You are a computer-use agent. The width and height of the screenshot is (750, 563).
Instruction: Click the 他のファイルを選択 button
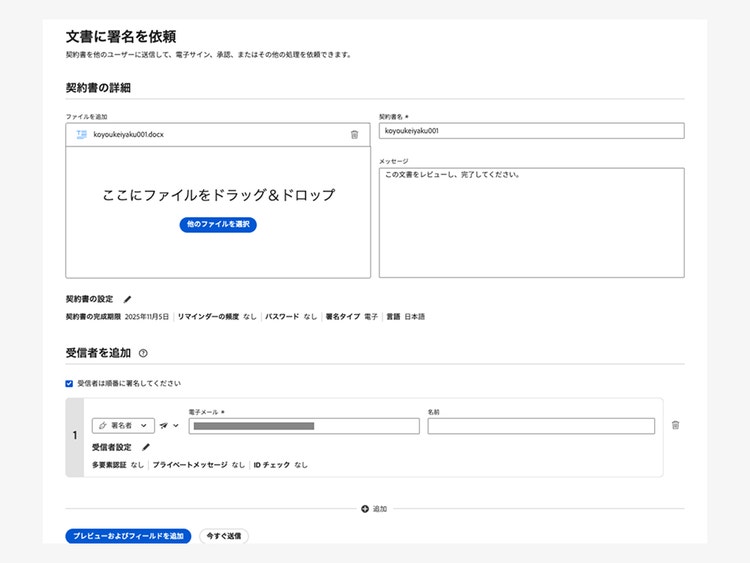point(218,224)
